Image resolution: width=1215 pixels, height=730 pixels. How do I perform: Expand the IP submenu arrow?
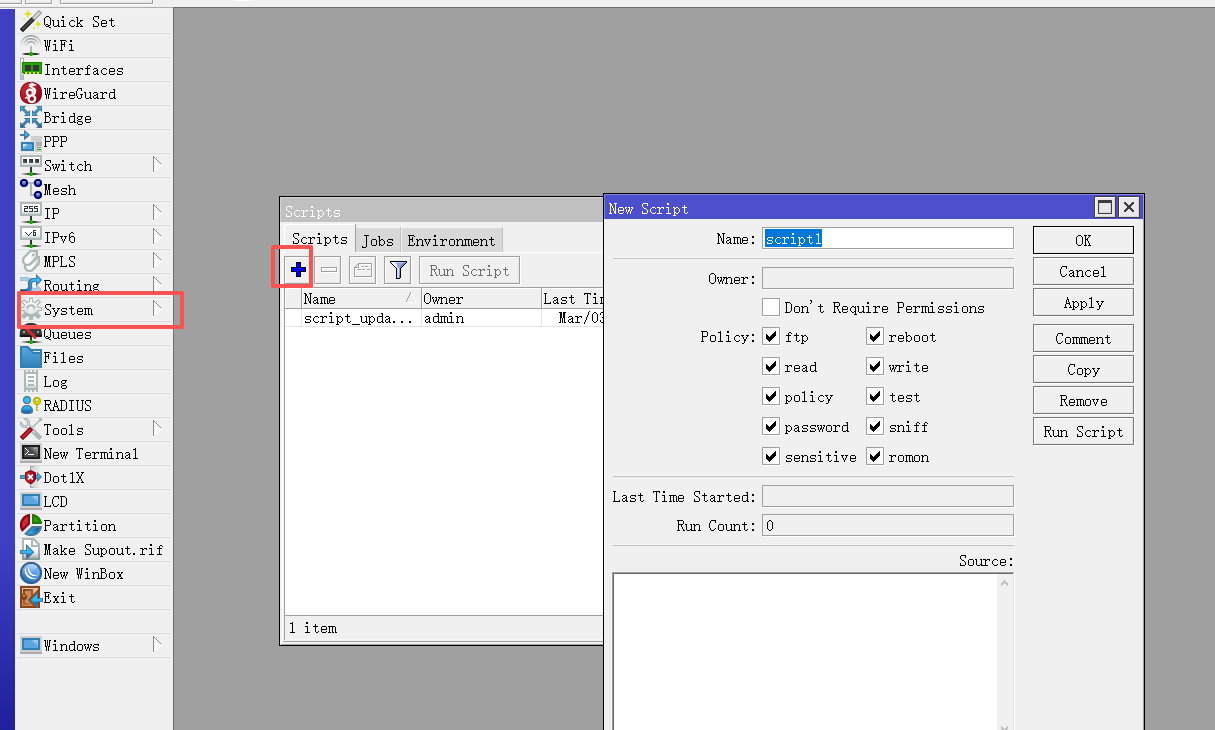pos(157,213)
